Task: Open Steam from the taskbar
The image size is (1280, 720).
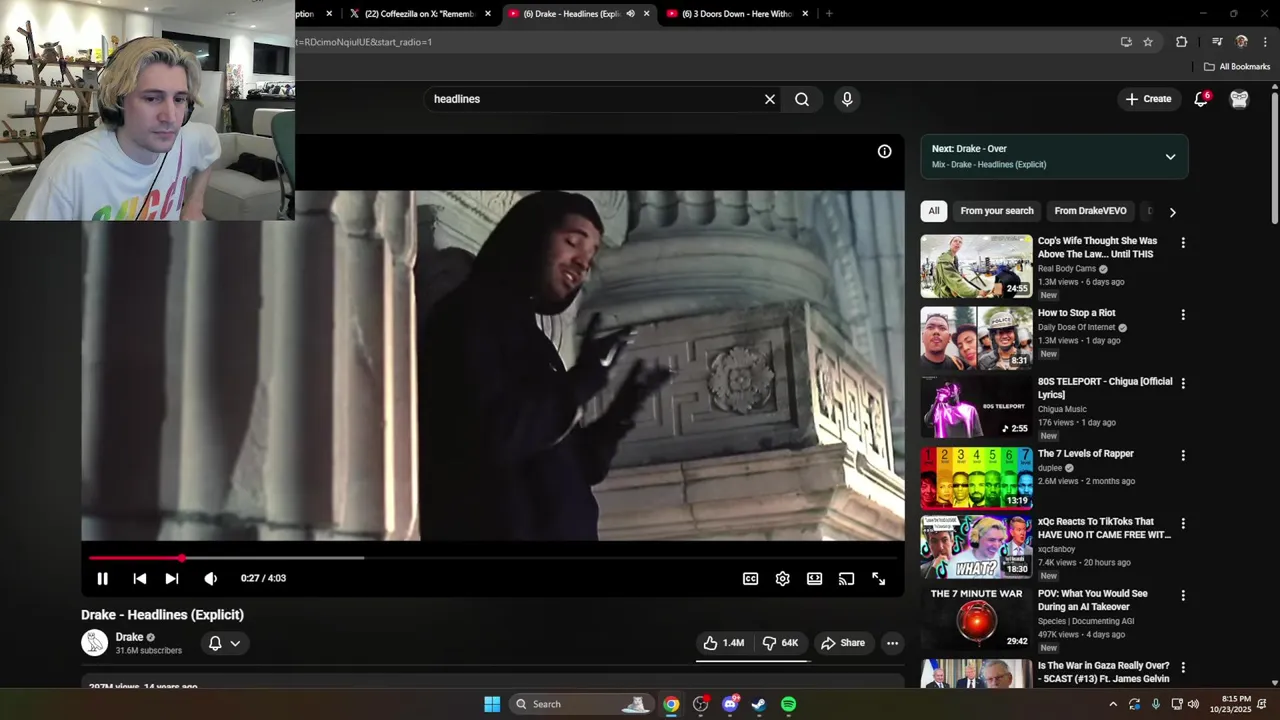Action: coord(759,704)
